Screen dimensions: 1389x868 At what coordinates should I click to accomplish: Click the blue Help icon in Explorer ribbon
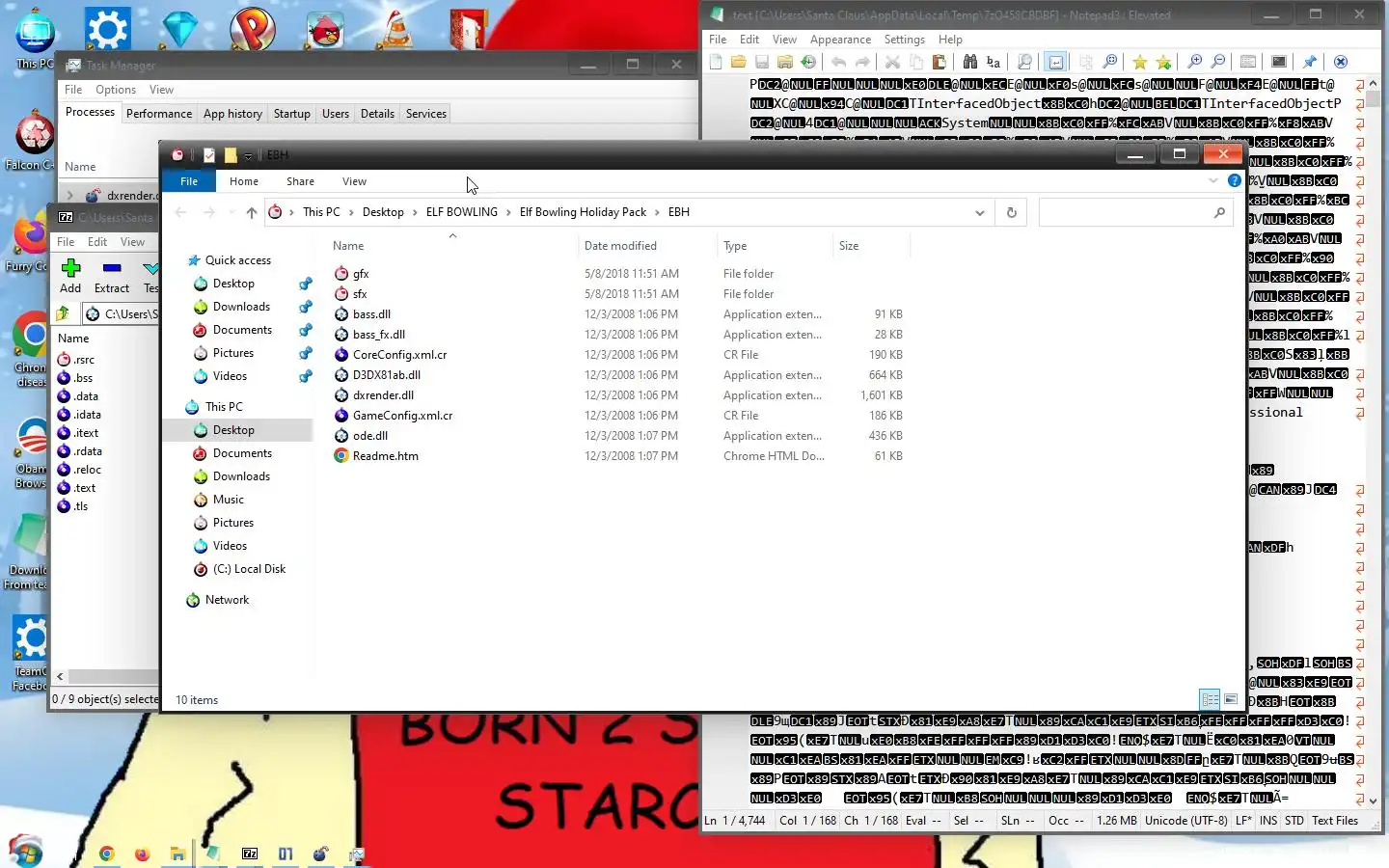click(1234, 180)
